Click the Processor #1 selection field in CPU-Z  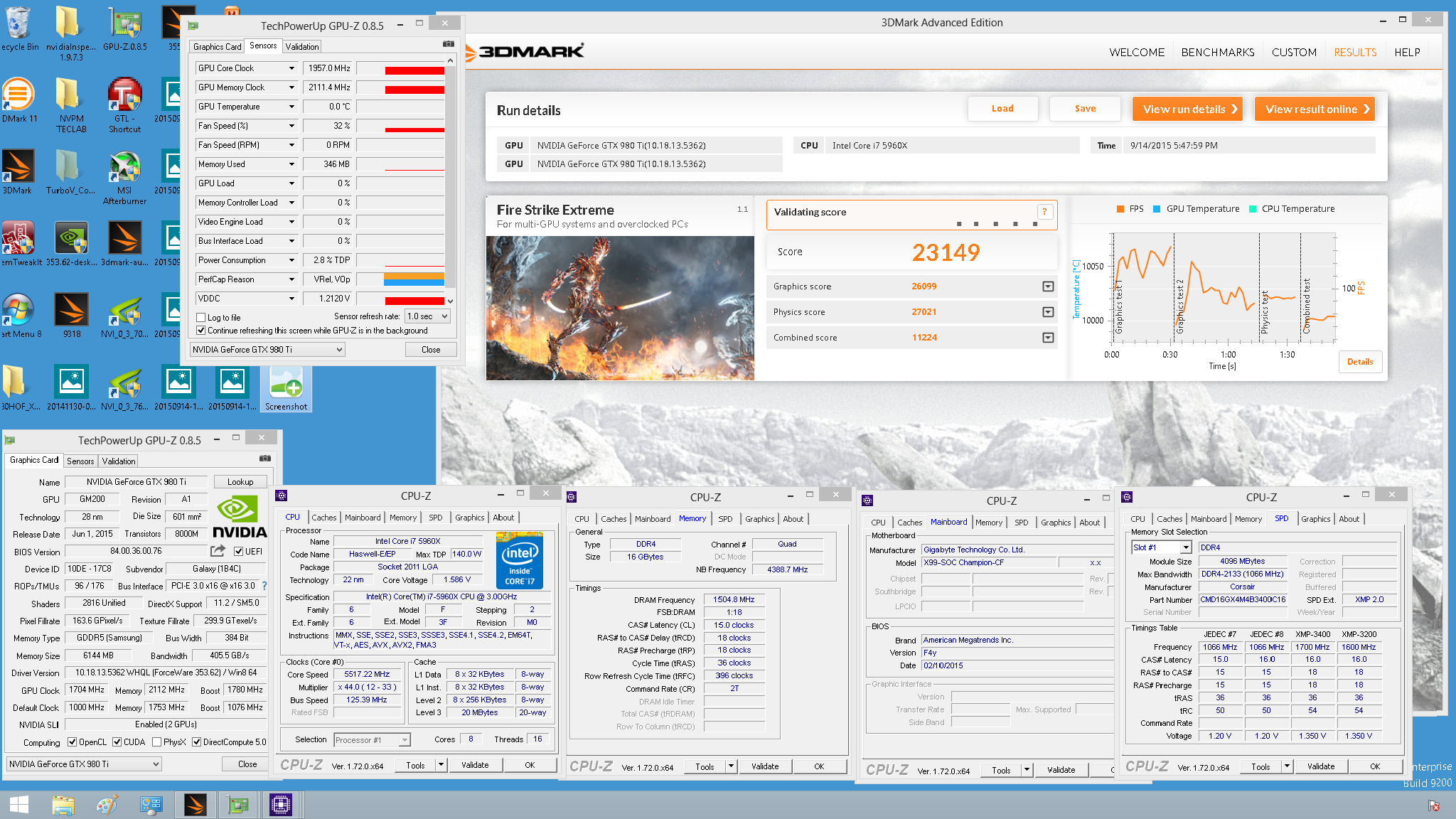[372, 740]
